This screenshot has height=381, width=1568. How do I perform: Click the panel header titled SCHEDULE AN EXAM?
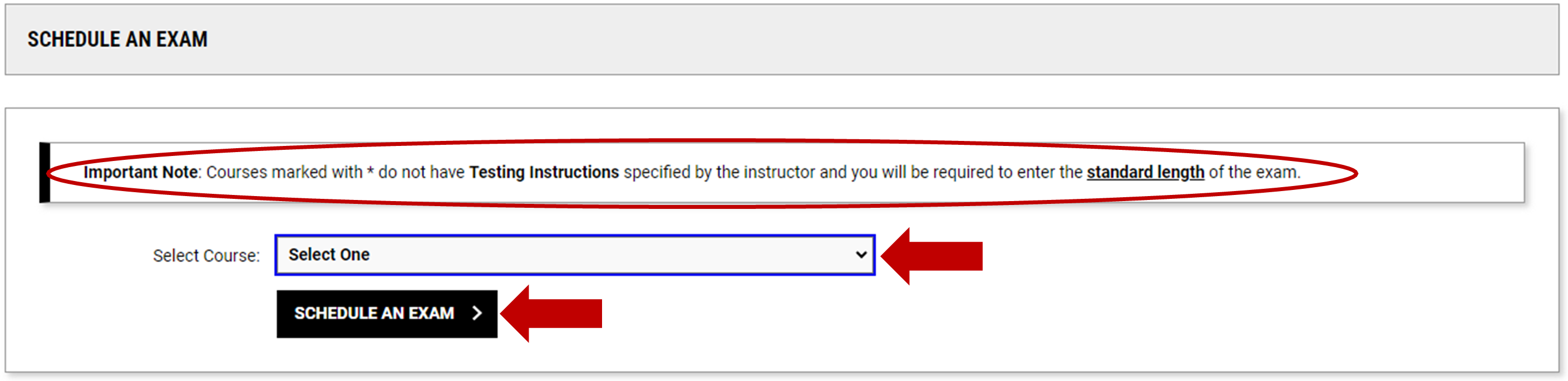[x=117, y=39]
